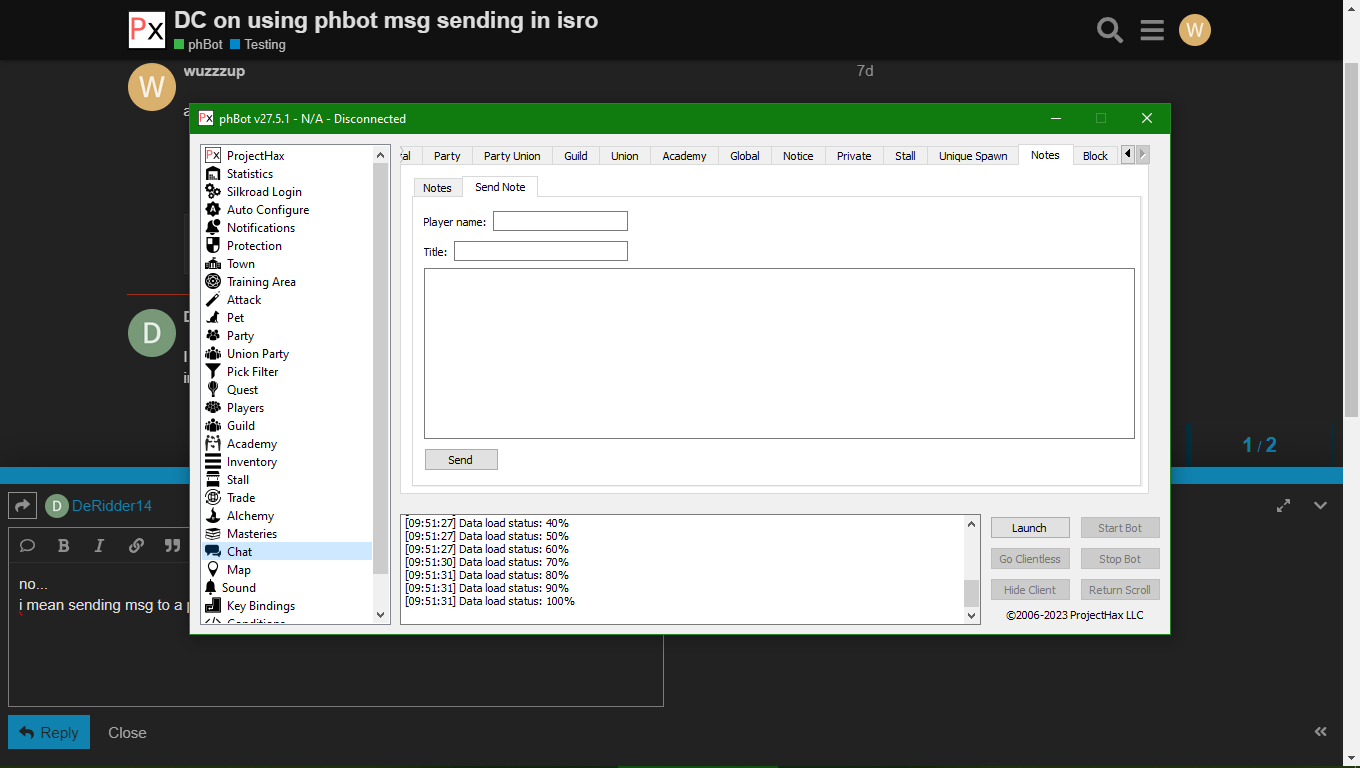This screenshot has height=768, width=1360.
Task: Switch to the Notes sub-tab
Action: [437, 188]
